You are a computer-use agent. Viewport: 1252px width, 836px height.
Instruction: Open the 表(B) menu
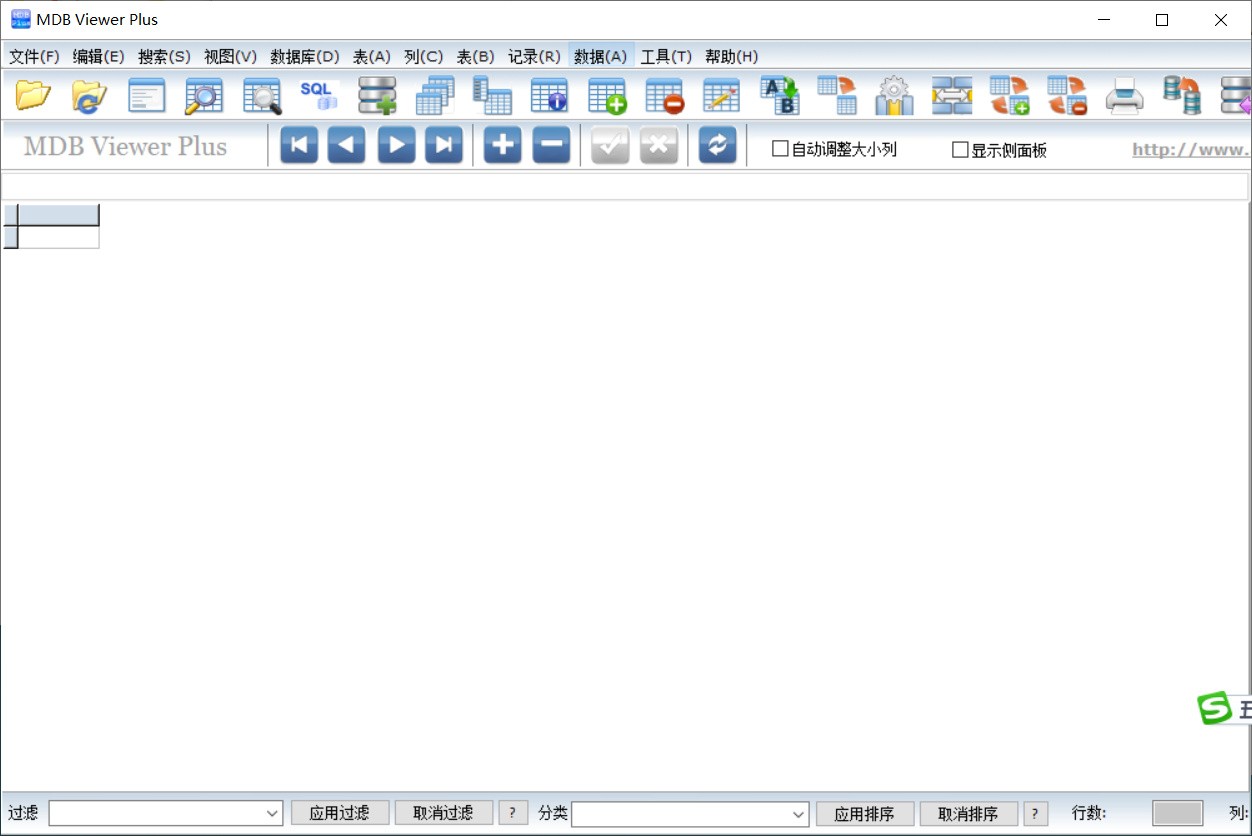point(476,56)
